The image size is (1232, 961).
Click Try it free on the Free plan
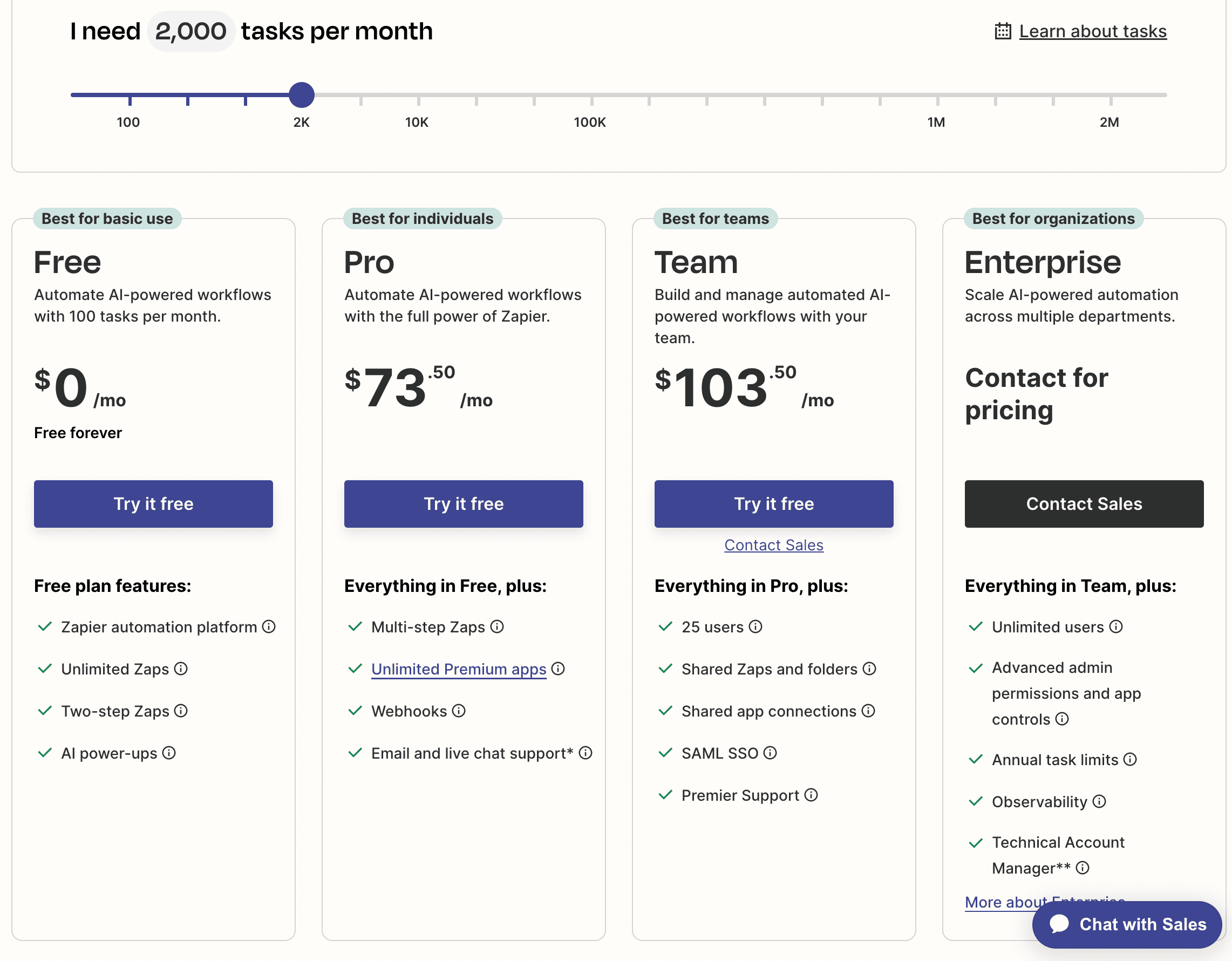tap(153, 503)
